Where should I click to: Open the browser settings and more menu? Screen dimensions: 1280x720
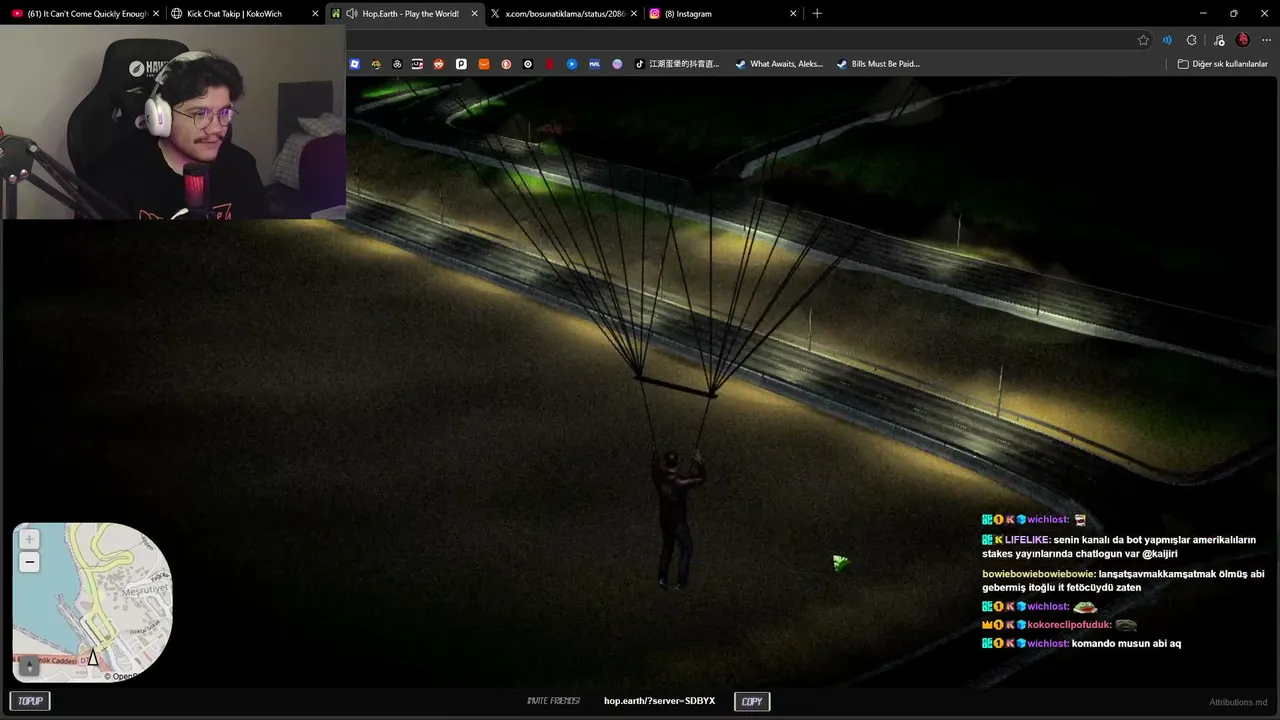coord(1266,40)
